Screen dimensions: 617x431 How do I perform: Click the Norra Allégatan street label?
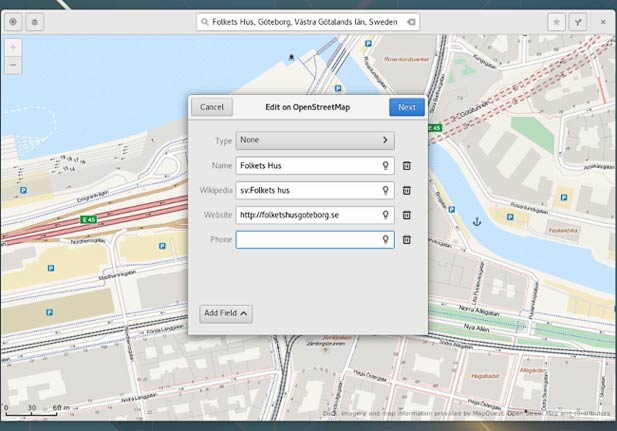(479, 311)
